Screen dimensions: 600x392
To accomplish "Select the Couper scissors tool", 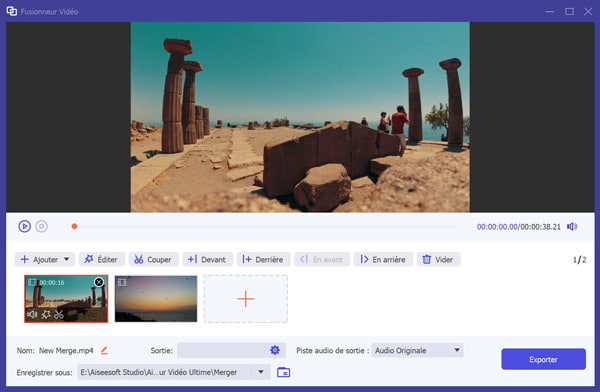I will coord(153,259).
